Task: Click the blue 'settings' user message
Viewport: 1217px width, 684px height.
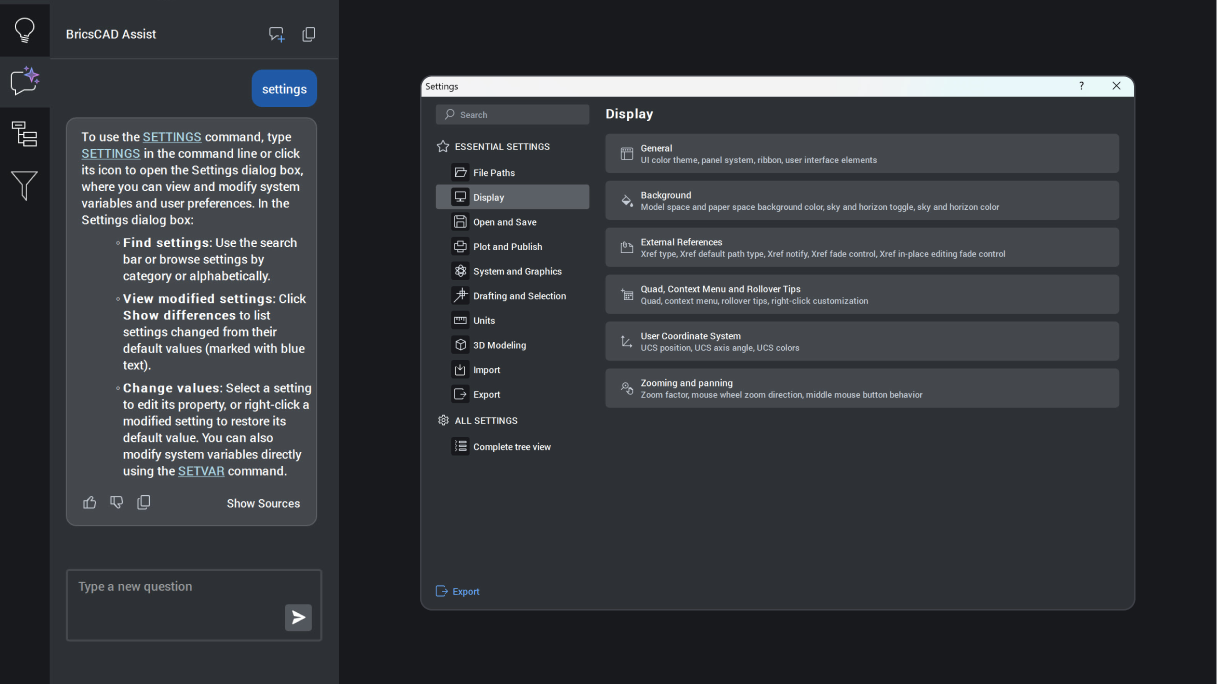Action: 284,89
